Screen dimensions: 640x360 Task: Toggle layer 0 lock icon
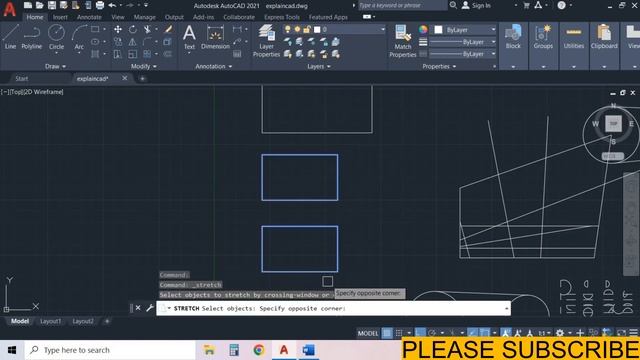[x=307, y=29]
